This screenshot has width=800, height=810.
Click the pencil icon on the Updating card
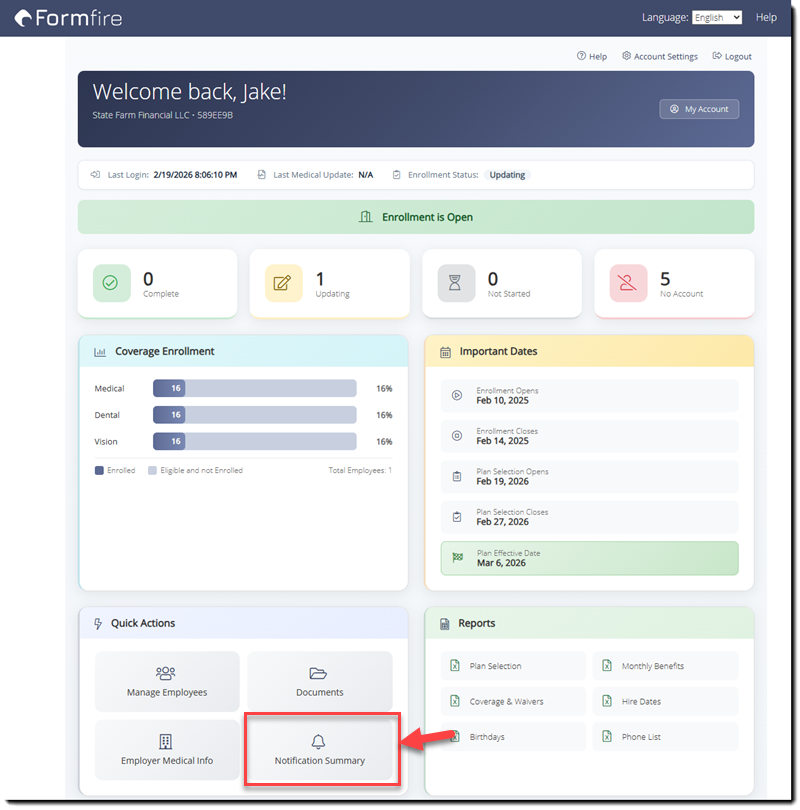tap(283, 283)
